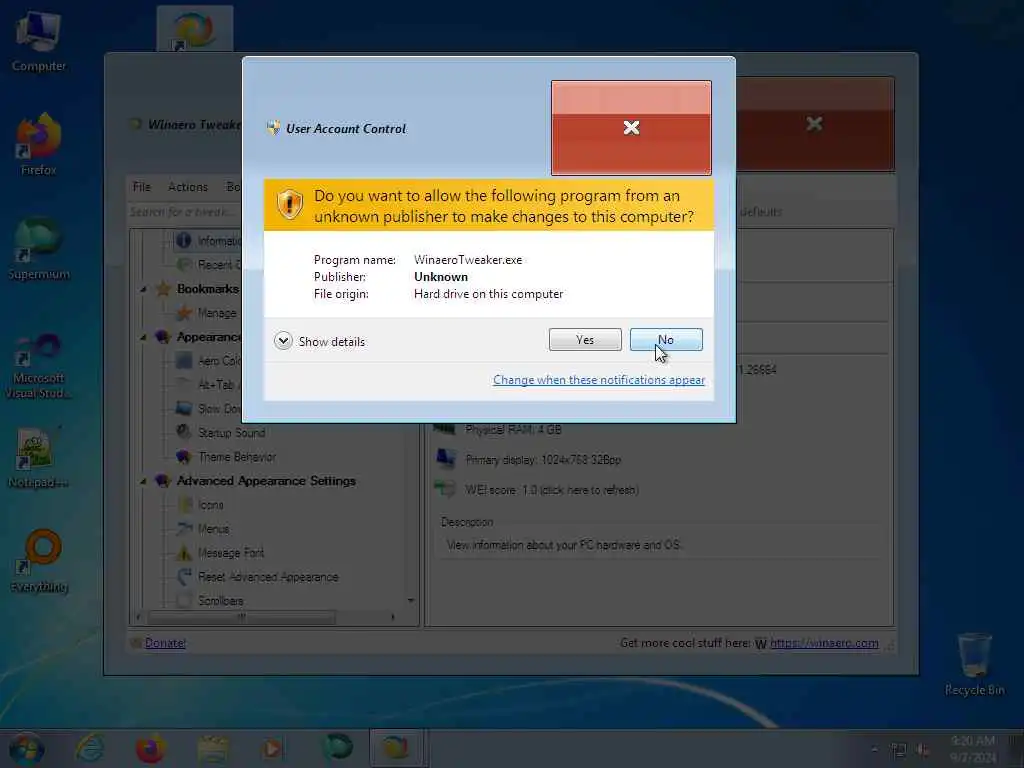Click Yes in the User Account Control dialog
The image size is (1024, 768).
[585, 340]
